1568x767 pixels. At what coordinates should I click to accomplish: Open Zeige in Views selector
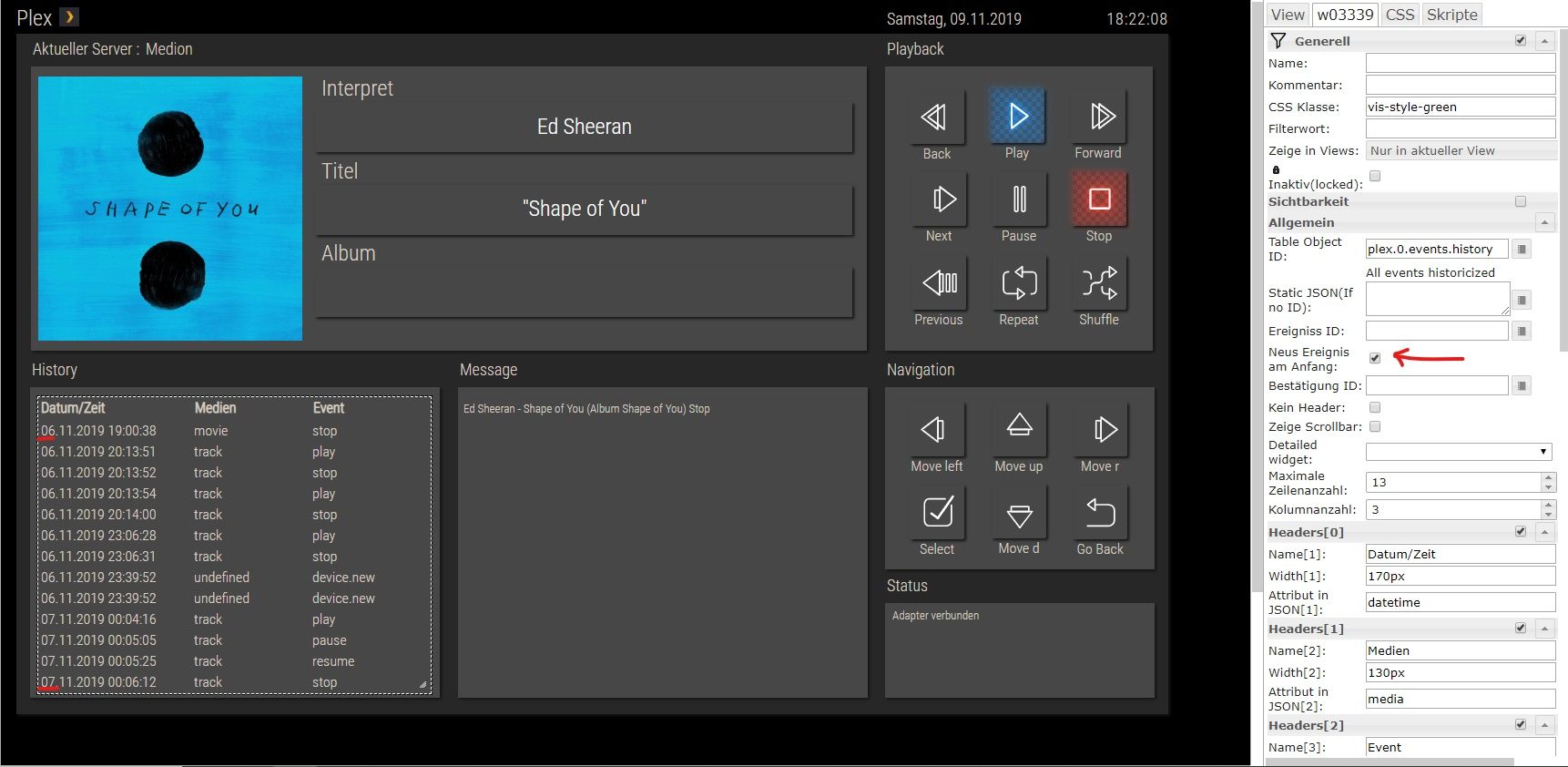click(x=1461, y=151)
